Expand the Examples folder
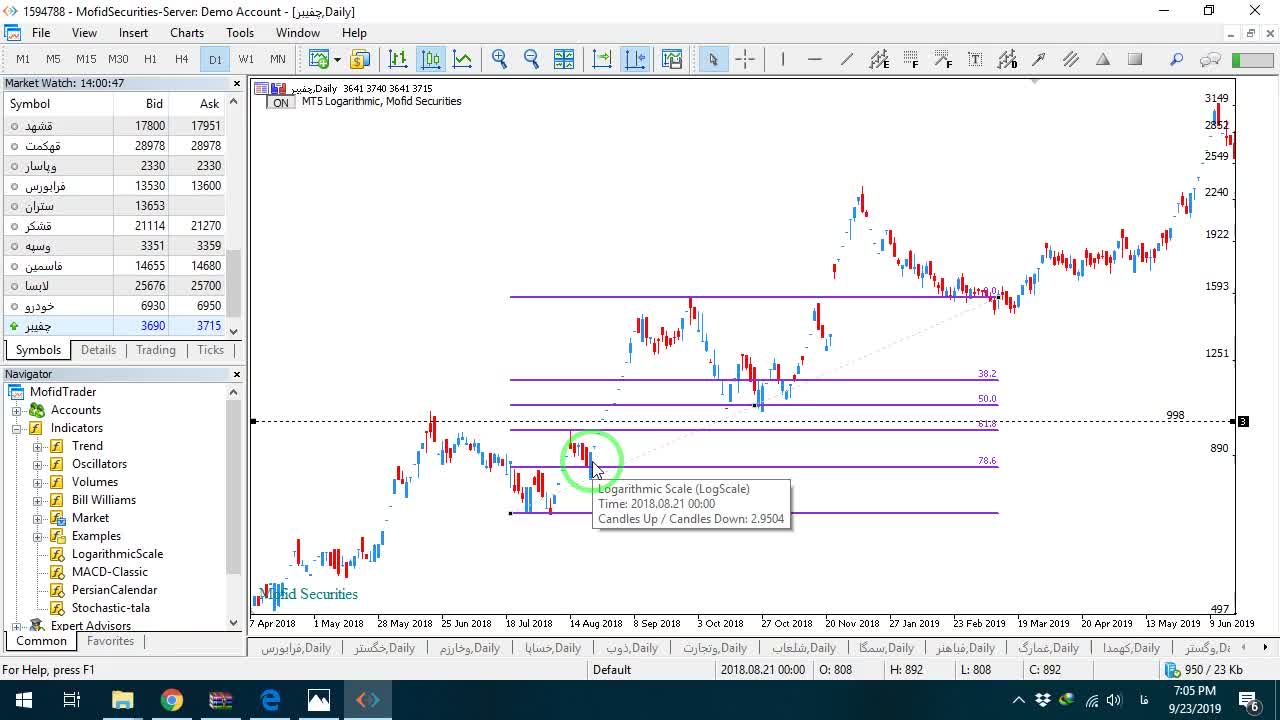This screenshot has height=720, width=1280. (38, 536)
